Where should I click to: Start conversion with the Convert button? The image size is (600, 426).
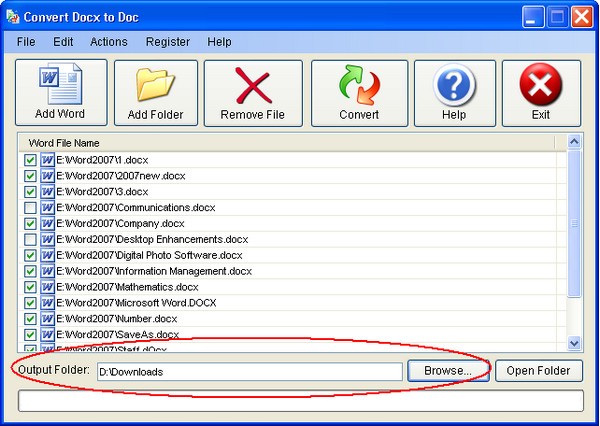pyautogui.click(x=359, y=93)
